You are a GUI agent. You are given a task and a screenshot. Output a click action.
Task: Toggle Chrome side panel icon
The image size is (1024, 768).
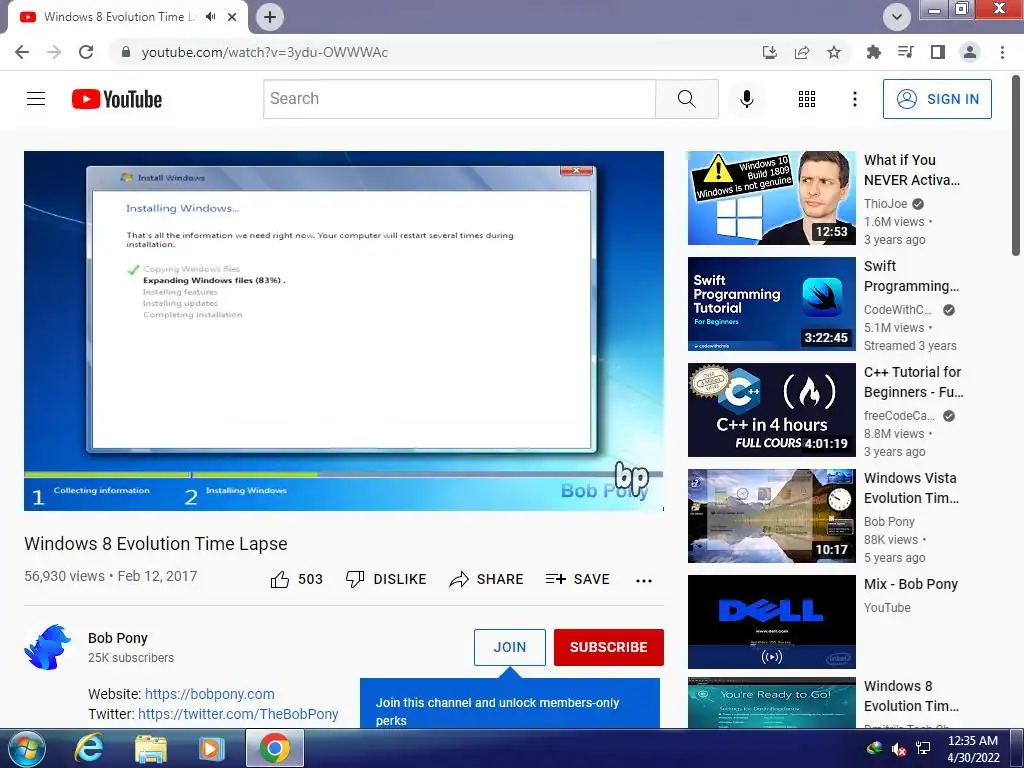(938, 52)
